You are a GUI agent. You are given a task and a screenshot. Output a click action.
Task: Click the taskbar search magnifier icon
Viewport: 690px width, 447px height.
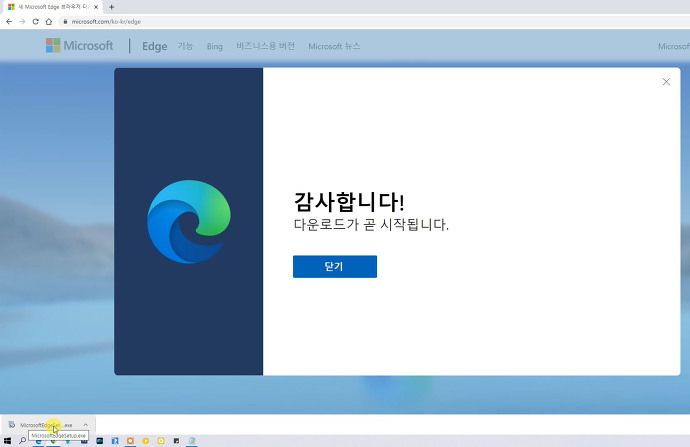coord(22,441)
